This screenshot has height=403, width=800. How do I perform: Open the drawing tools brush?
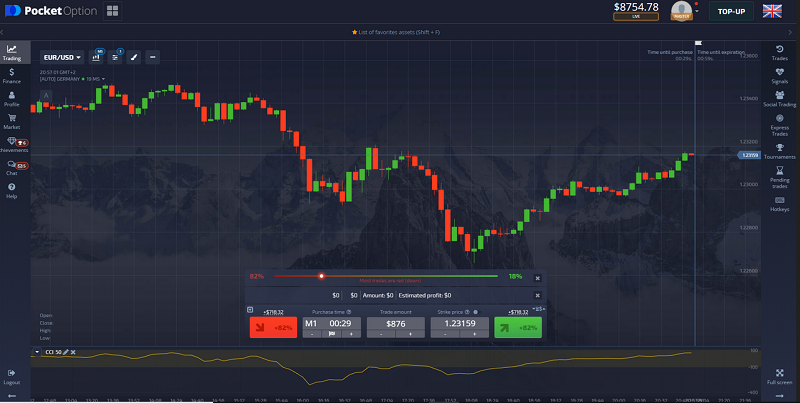[134, 57]
